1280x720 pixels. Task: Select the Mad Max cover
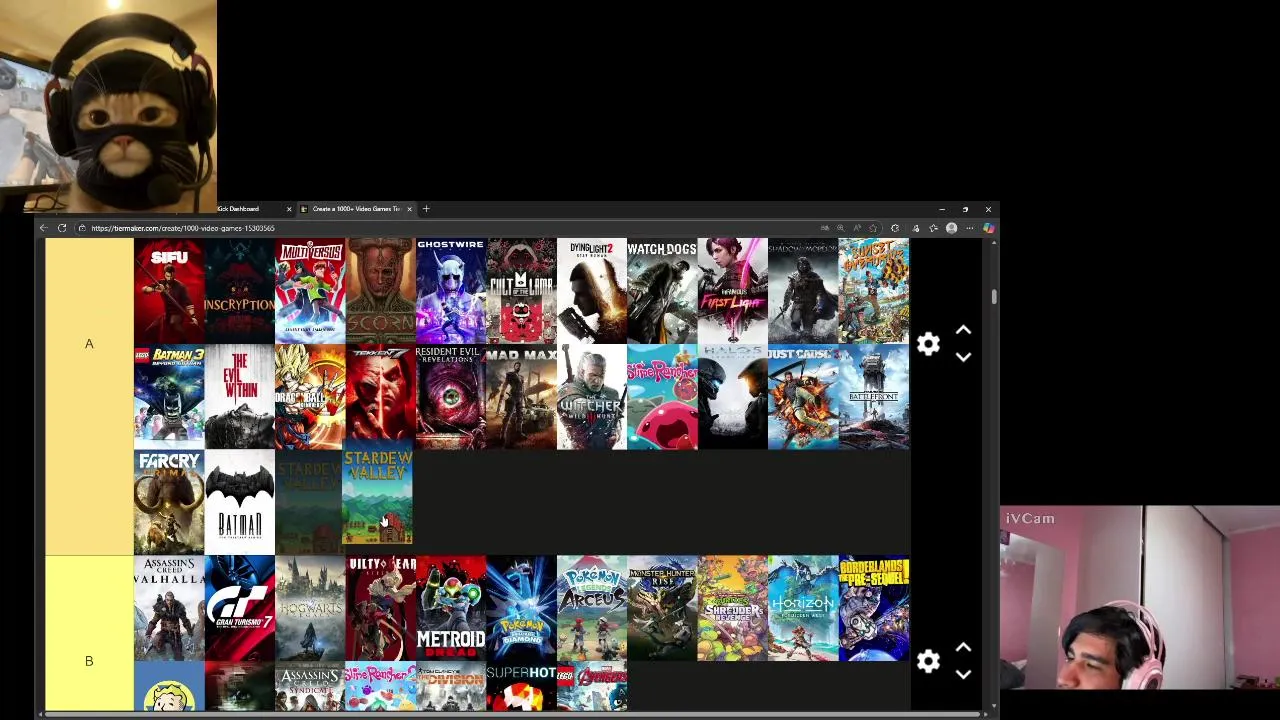[x=521, y=397]
